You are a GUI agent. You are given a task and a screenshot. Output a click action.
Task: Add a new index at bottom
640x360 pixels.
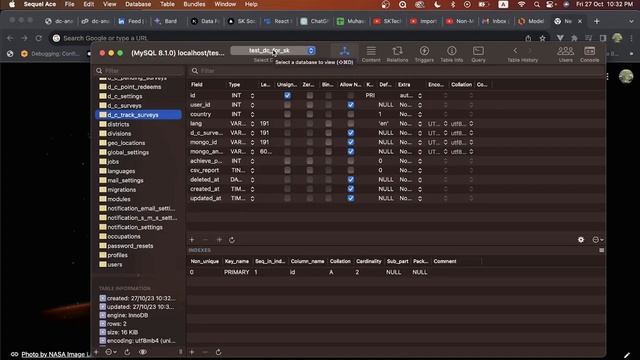tap(192, 352)
